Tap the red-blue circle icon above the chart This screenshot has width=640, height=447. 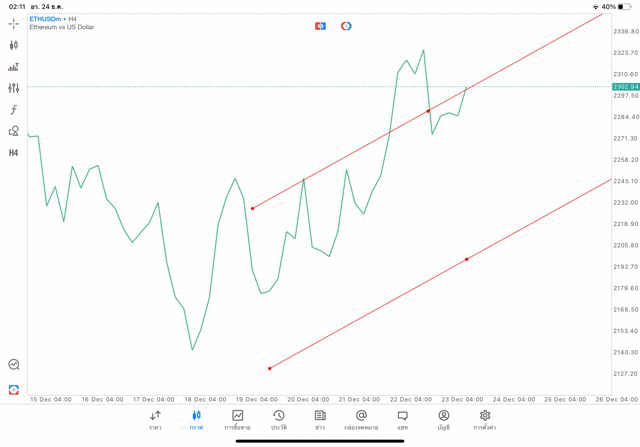tap(346, 25)
